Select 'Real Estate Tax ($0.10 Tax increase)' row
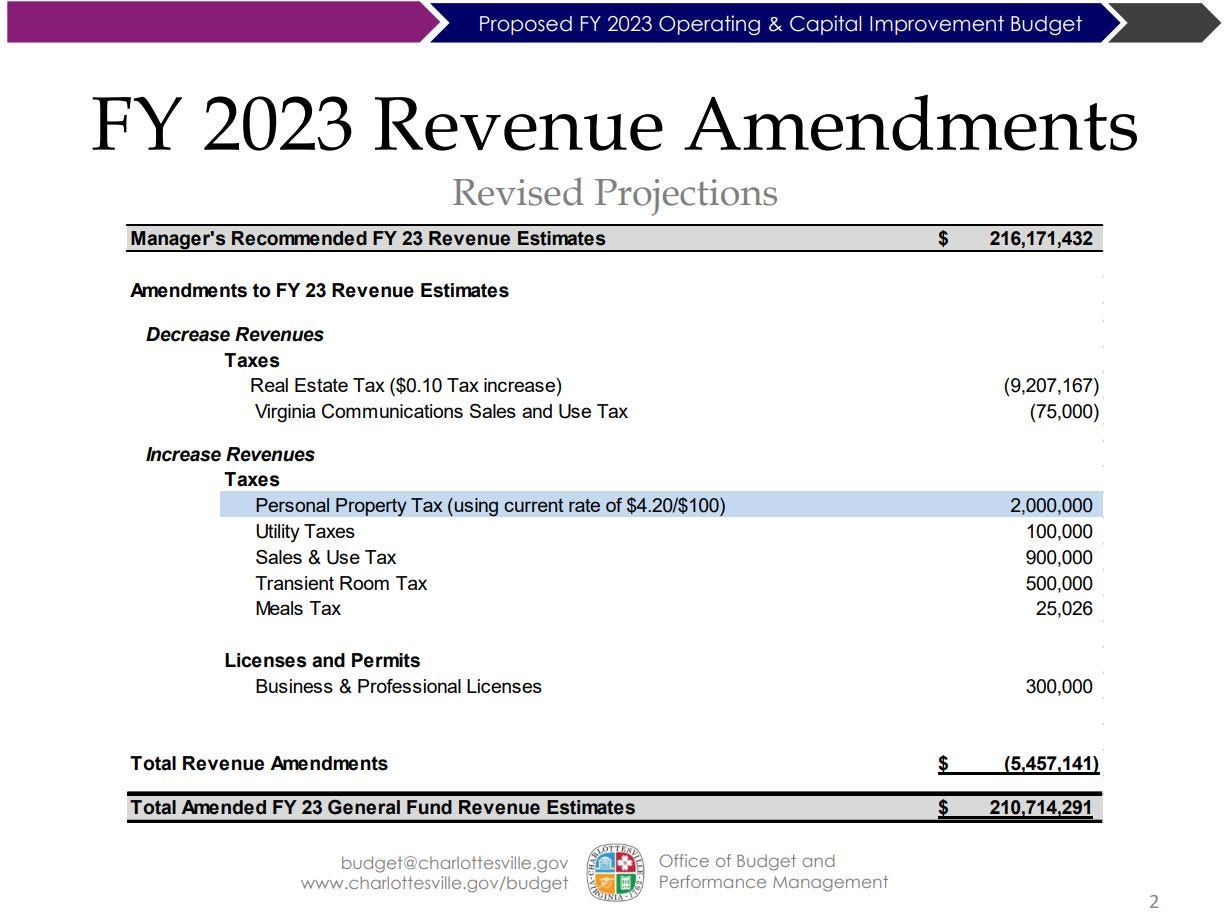This screenshot has width=1229, height=917. pos(406,386)
